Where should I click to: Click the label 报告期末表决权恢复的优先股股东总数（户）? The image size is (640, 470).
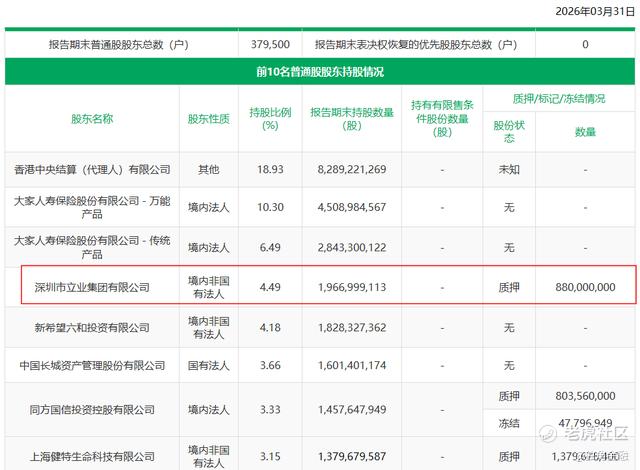(x=416, y=44)
